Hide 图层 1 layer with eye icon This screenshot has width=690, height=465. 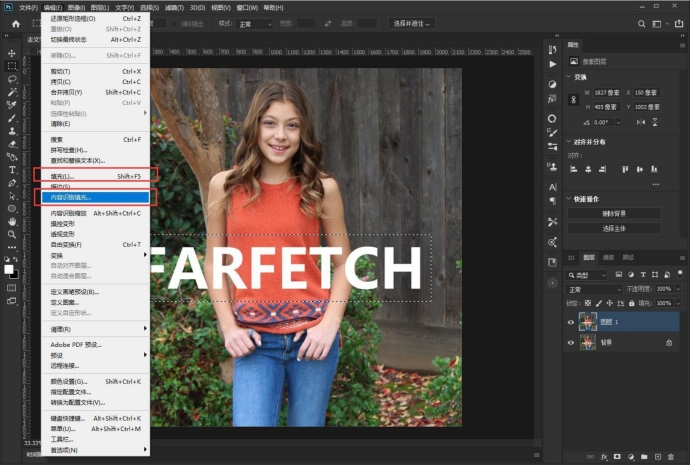[x=571, y=322]
